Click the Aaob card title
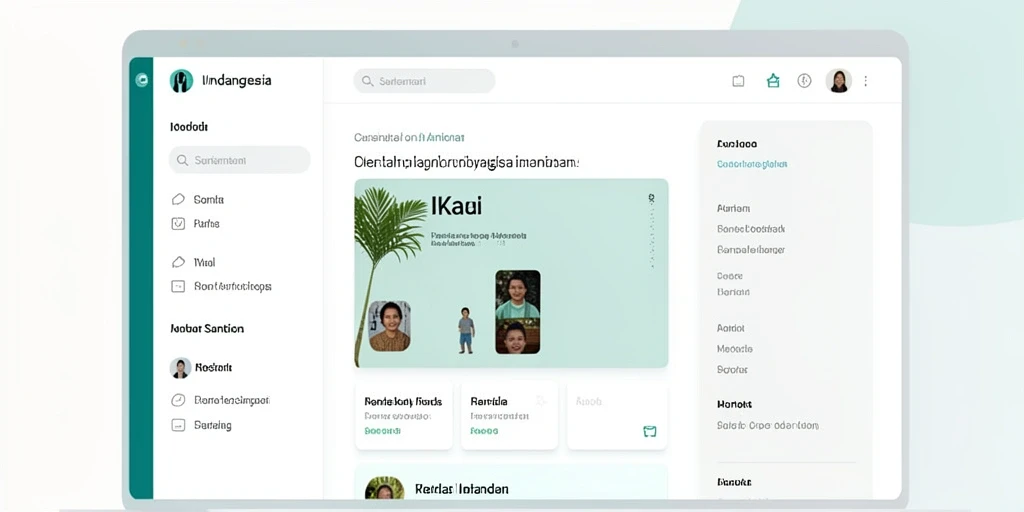The image size is (1024, 512). tap(589, 402)
